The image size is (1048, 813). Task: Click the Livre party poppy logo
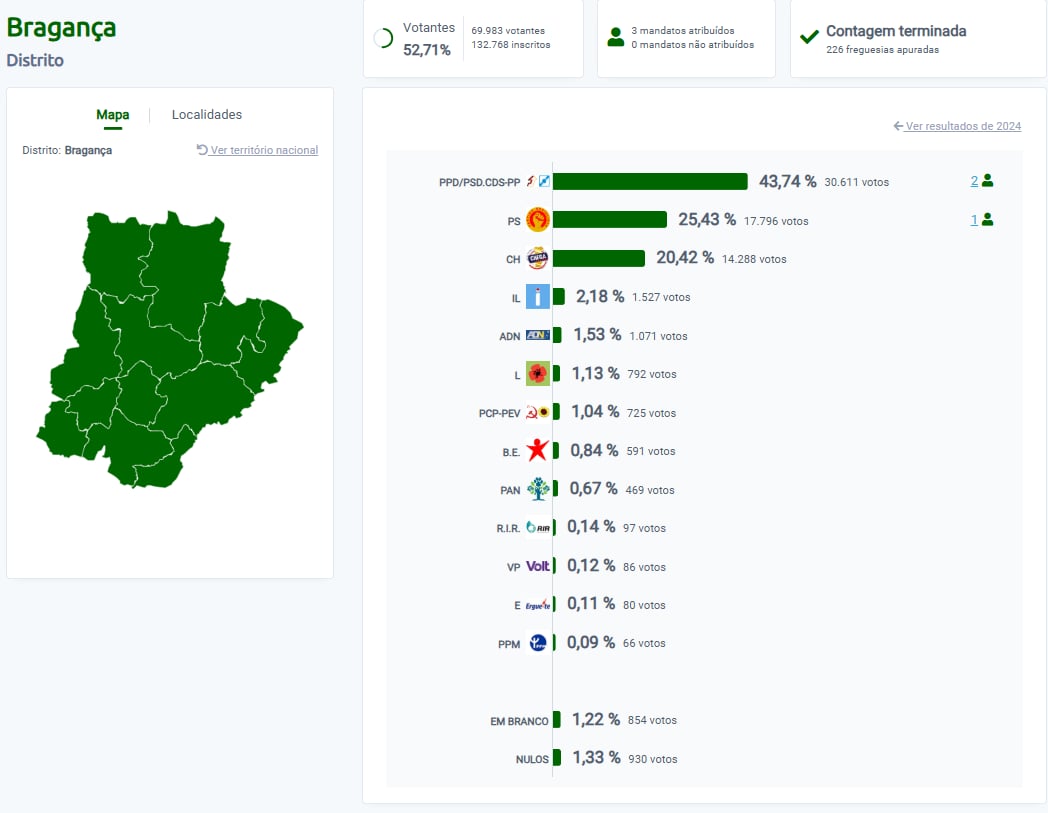click(x=538, y=374)
